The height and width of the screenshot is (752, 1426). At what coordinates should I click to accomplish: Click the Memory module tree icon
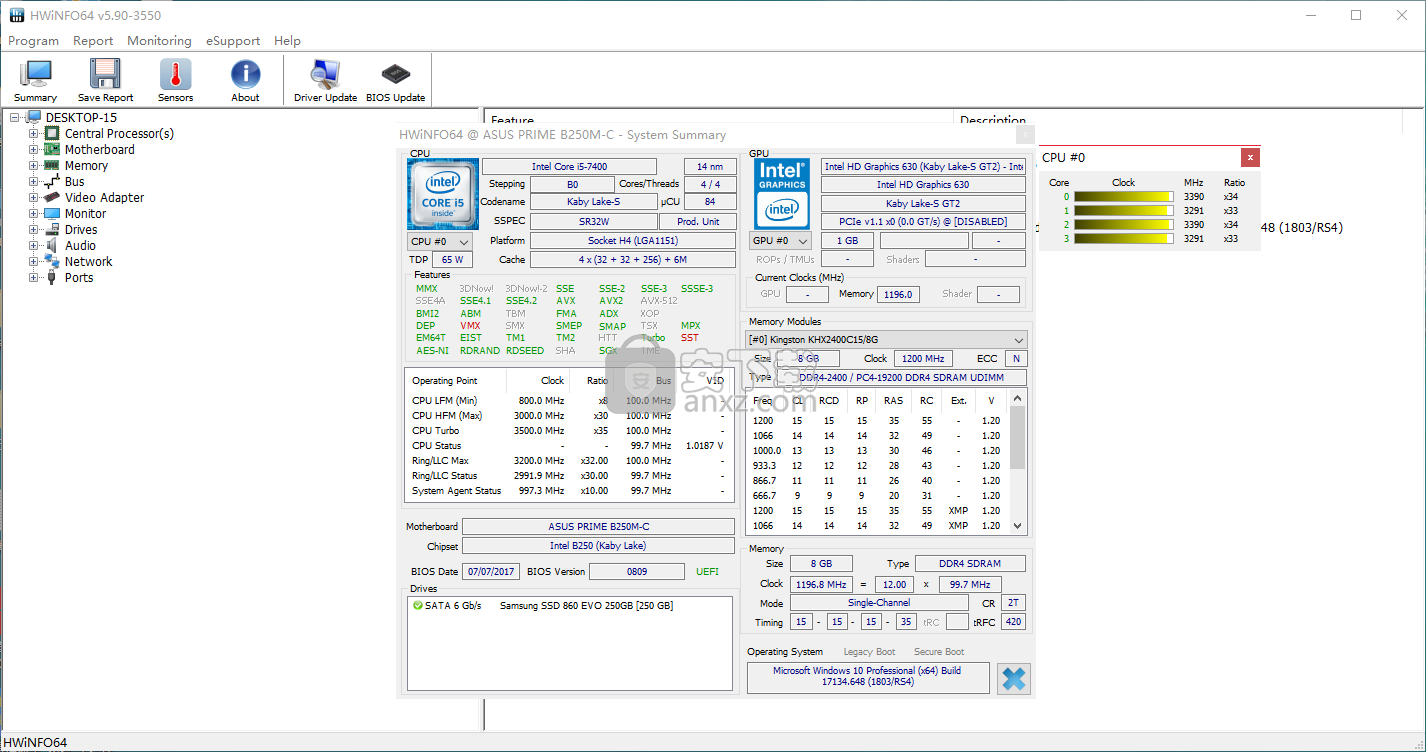(52, 166)
